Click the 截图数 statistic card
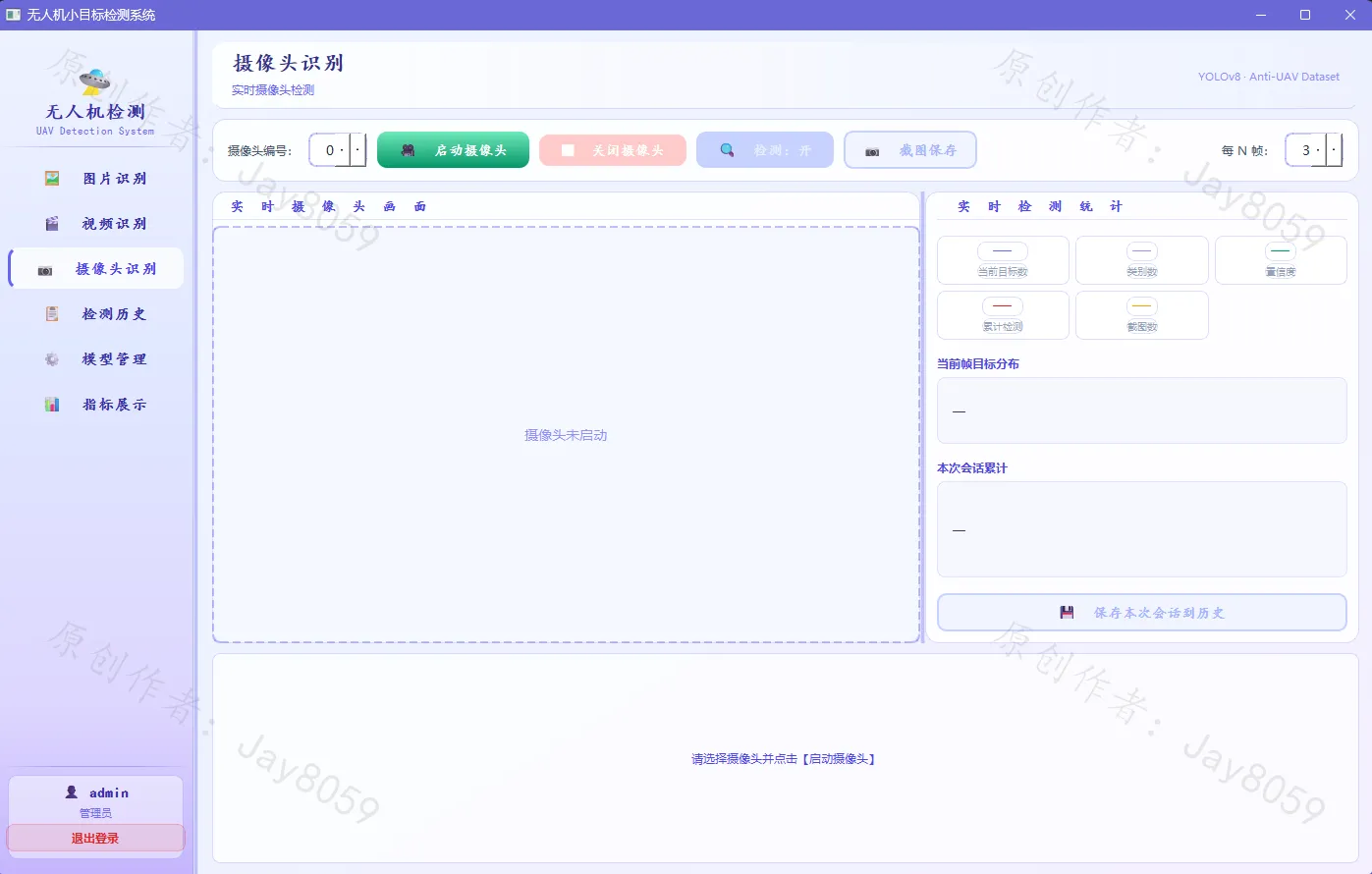The width and height of the screenshot is (1372, 874). pos(1142,315)
